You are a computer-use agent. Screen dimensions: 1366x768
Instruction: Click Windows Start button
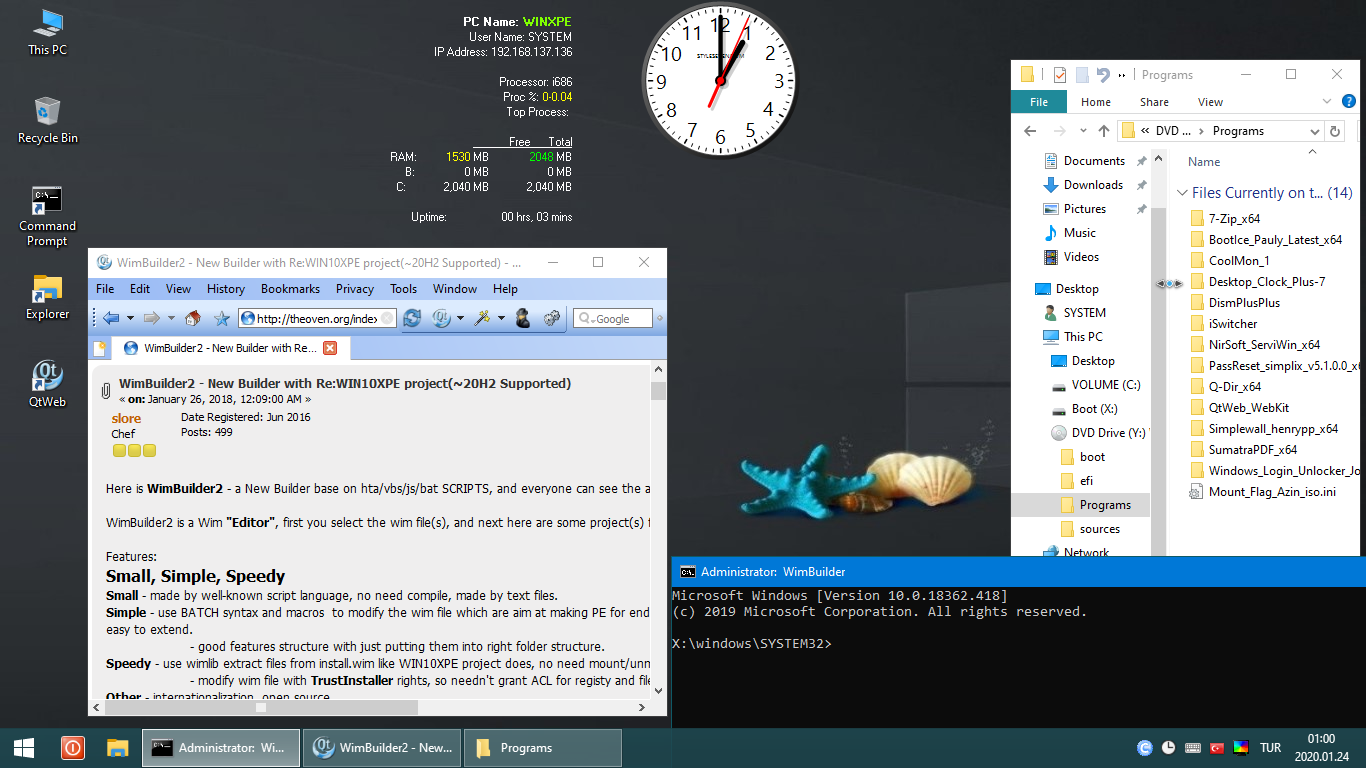pos(24,747)
